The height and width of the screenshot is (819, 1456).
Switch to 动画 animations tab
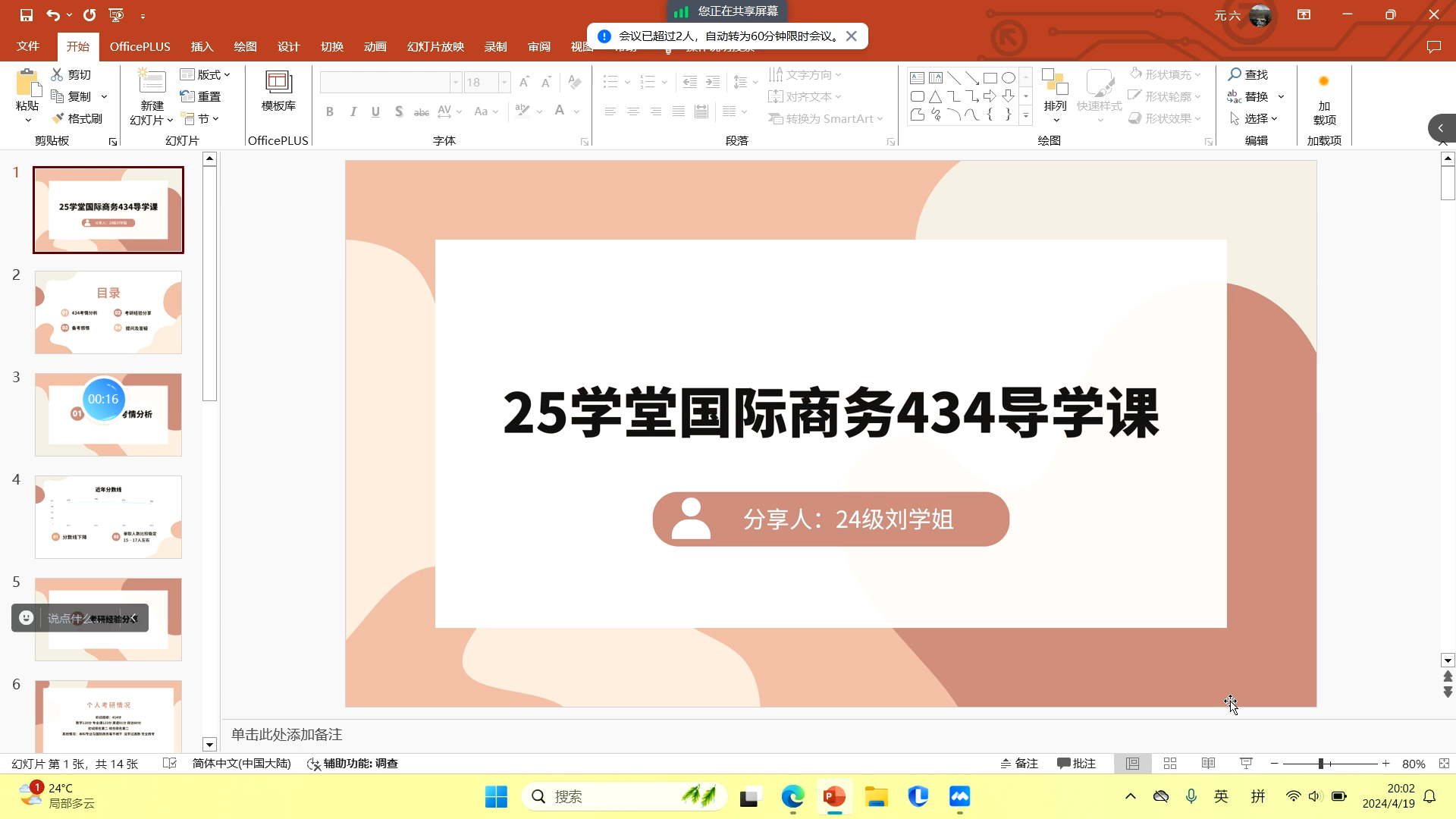click(x=375, y=46)
